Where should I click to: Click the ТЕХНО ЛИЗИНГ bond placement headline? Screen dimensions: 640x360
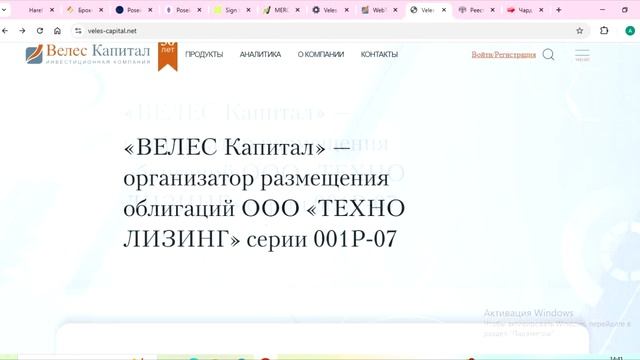pyautogui.click(x=264, y=193)
